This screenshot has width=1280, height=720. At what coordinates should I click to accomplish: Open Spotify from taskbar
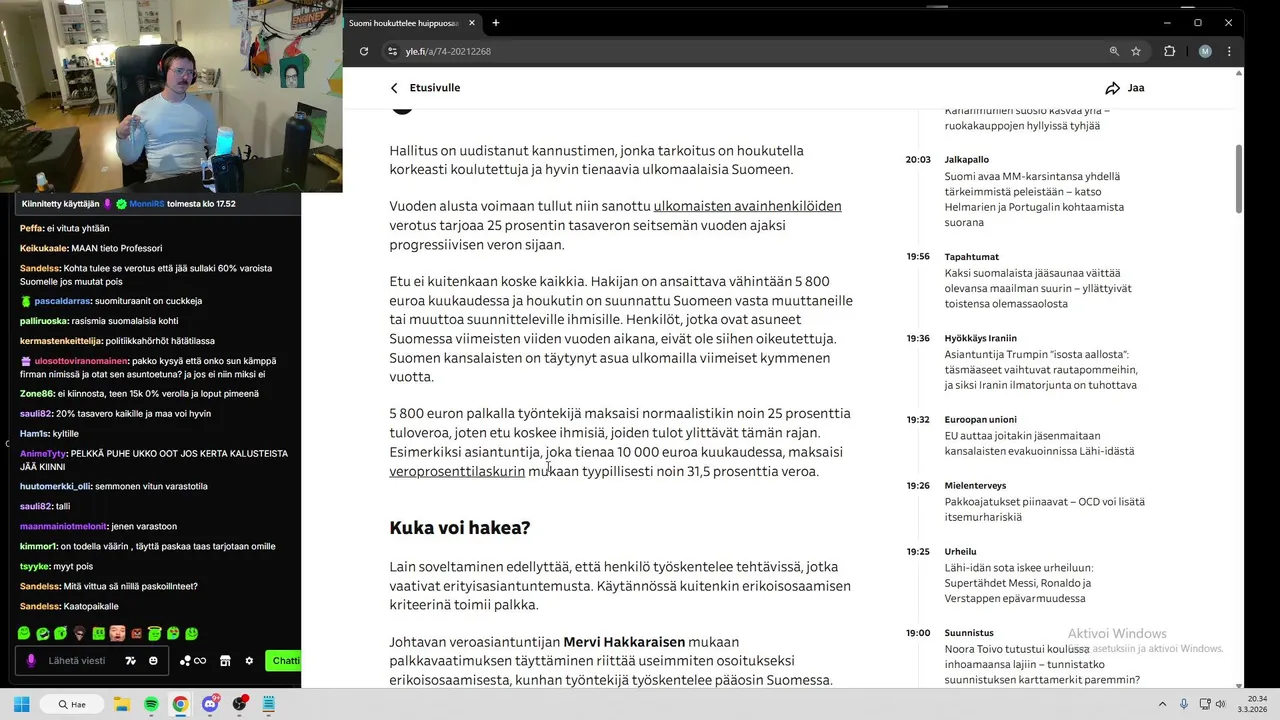151,704
